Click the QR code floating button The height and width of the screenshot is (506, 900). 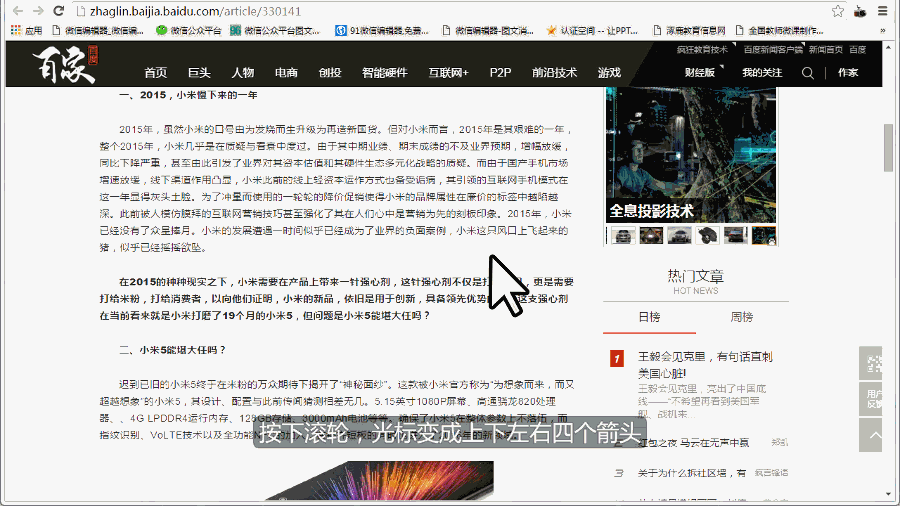point(871,363)
